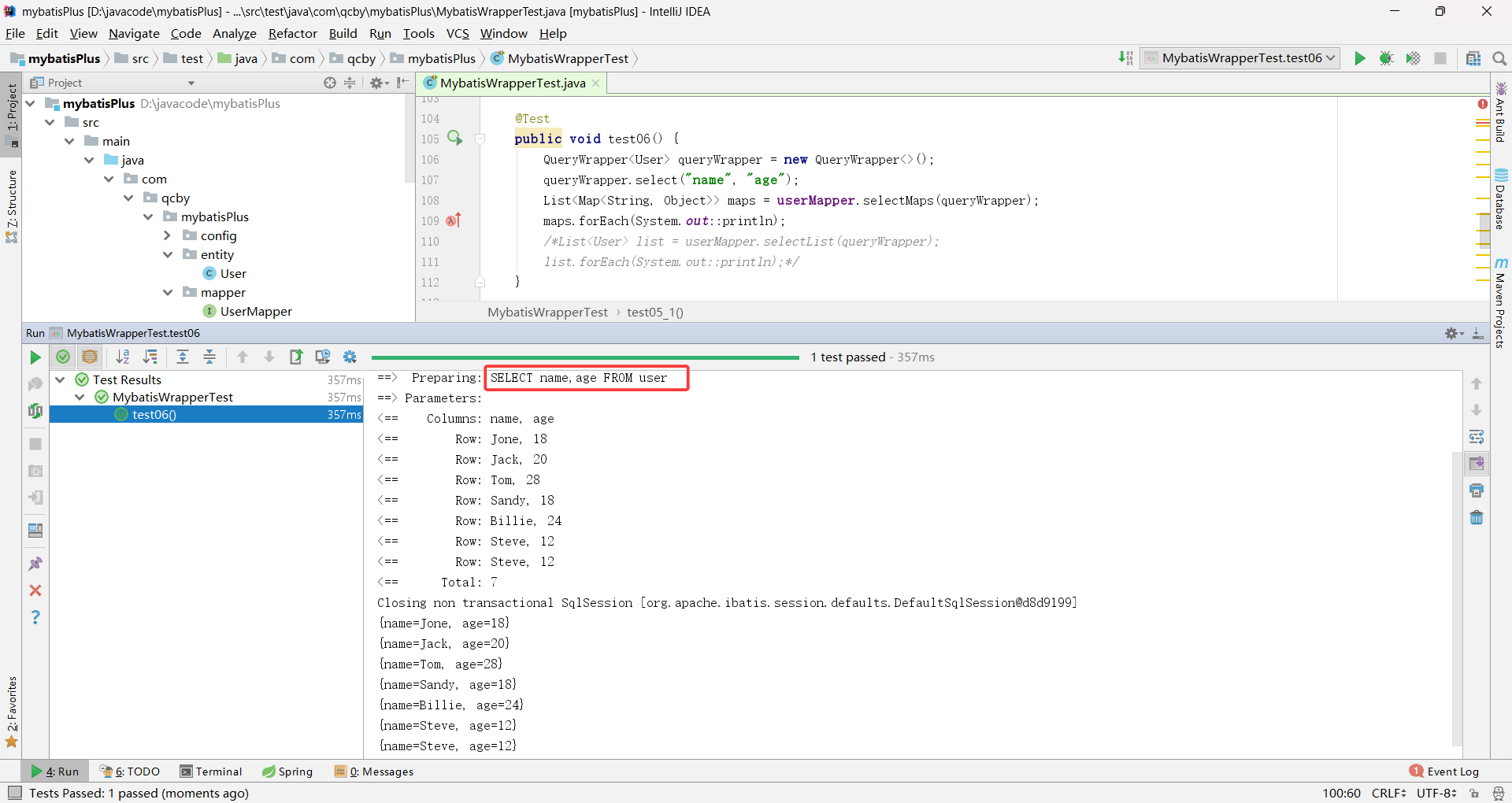
Task: Pin the Run tab
Action: click(35, 564)
